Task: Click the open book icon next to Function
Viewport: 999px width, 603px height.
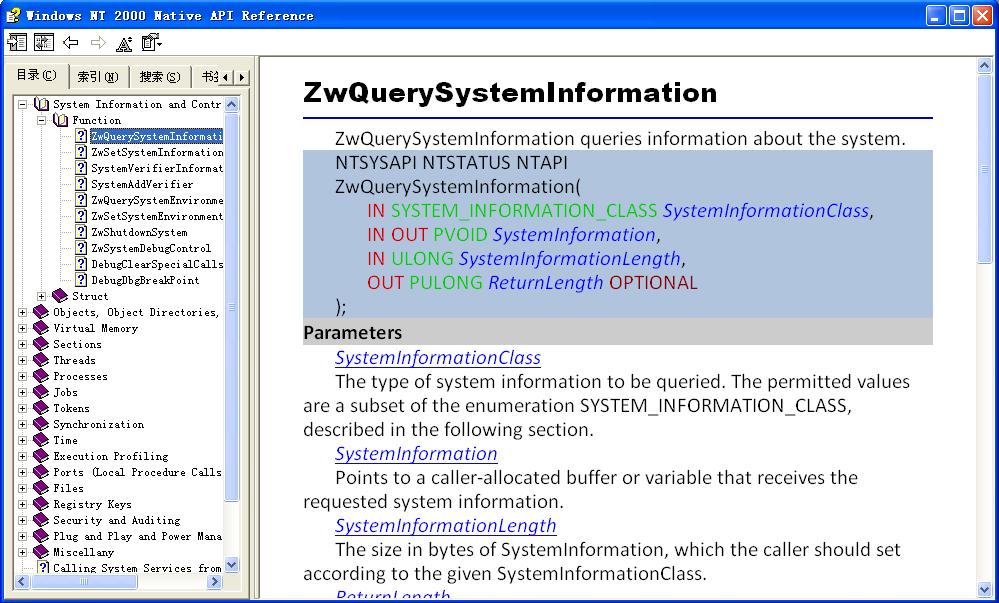Action: (x=61, y=120)
